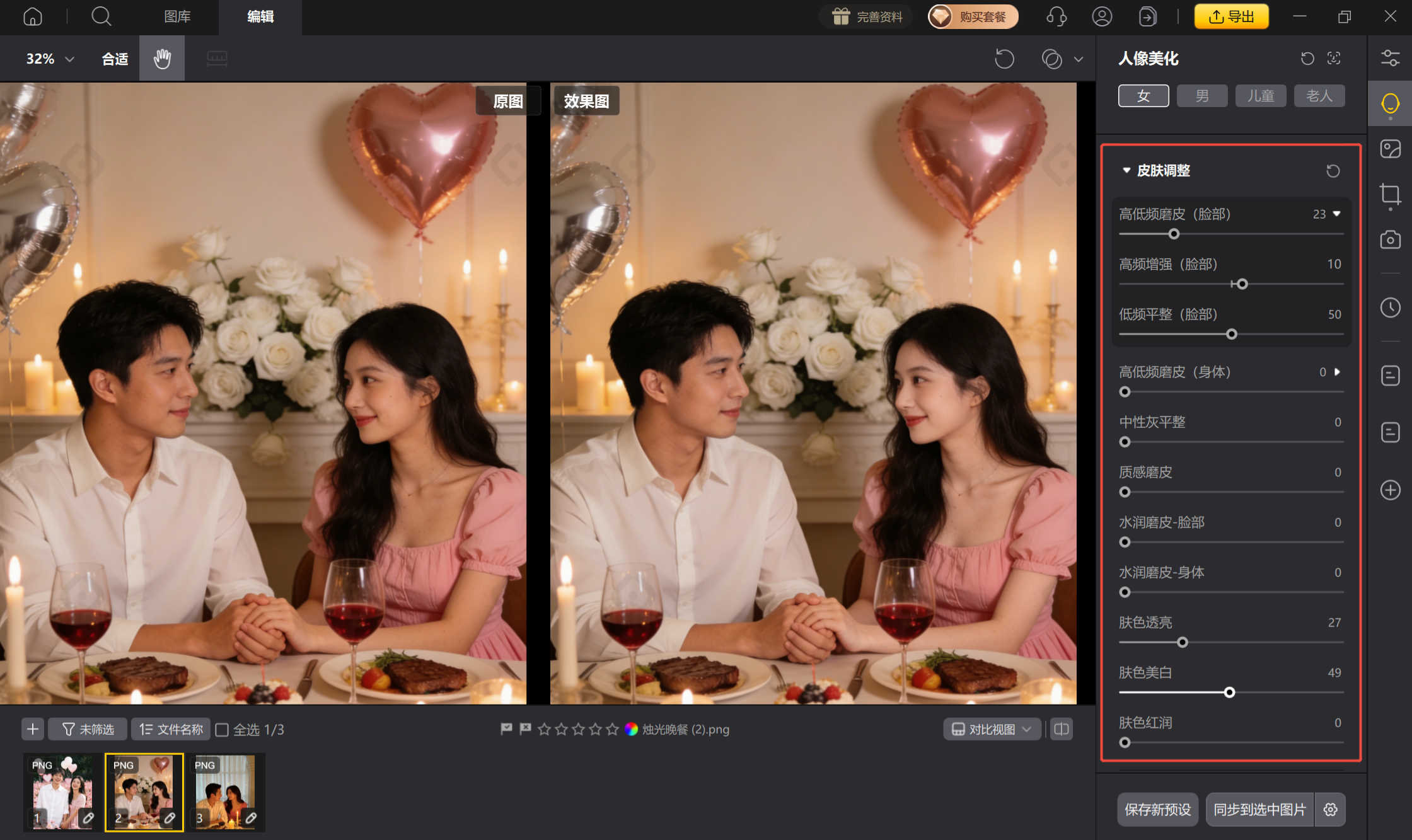Select the 男 gender option

1201,96
